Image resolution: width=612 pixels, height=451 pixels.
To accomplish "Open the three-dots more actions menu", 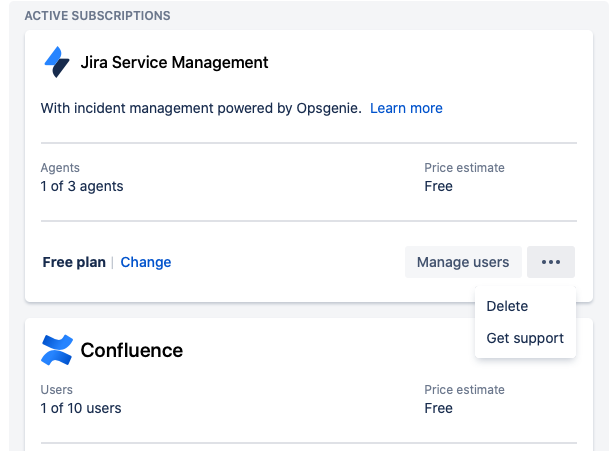I will pyautogui.click(x=551, y=262).
